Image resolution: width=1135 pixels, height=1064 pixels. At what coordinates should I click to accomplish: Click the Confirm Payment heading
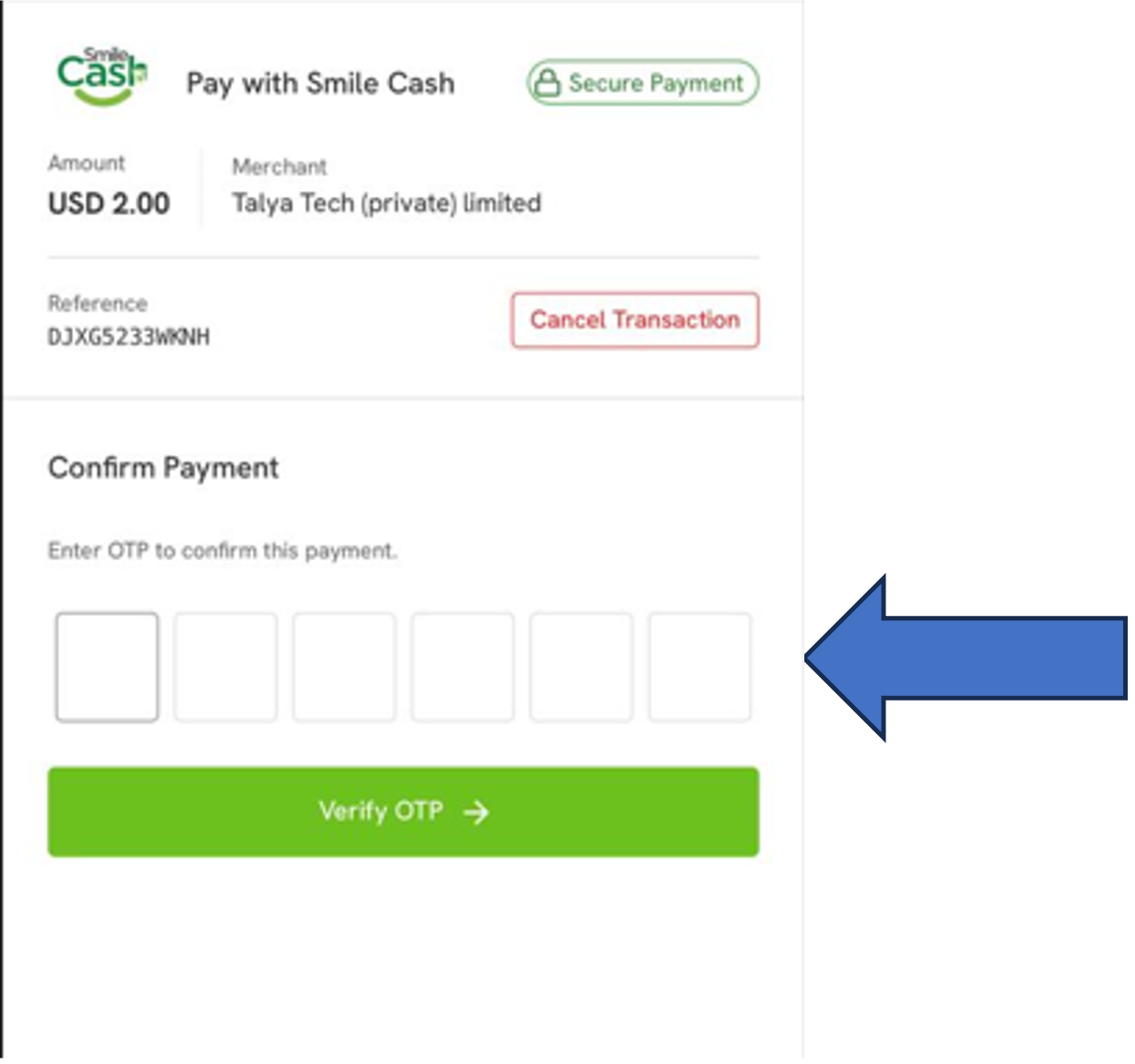click(x=163, y=468)
